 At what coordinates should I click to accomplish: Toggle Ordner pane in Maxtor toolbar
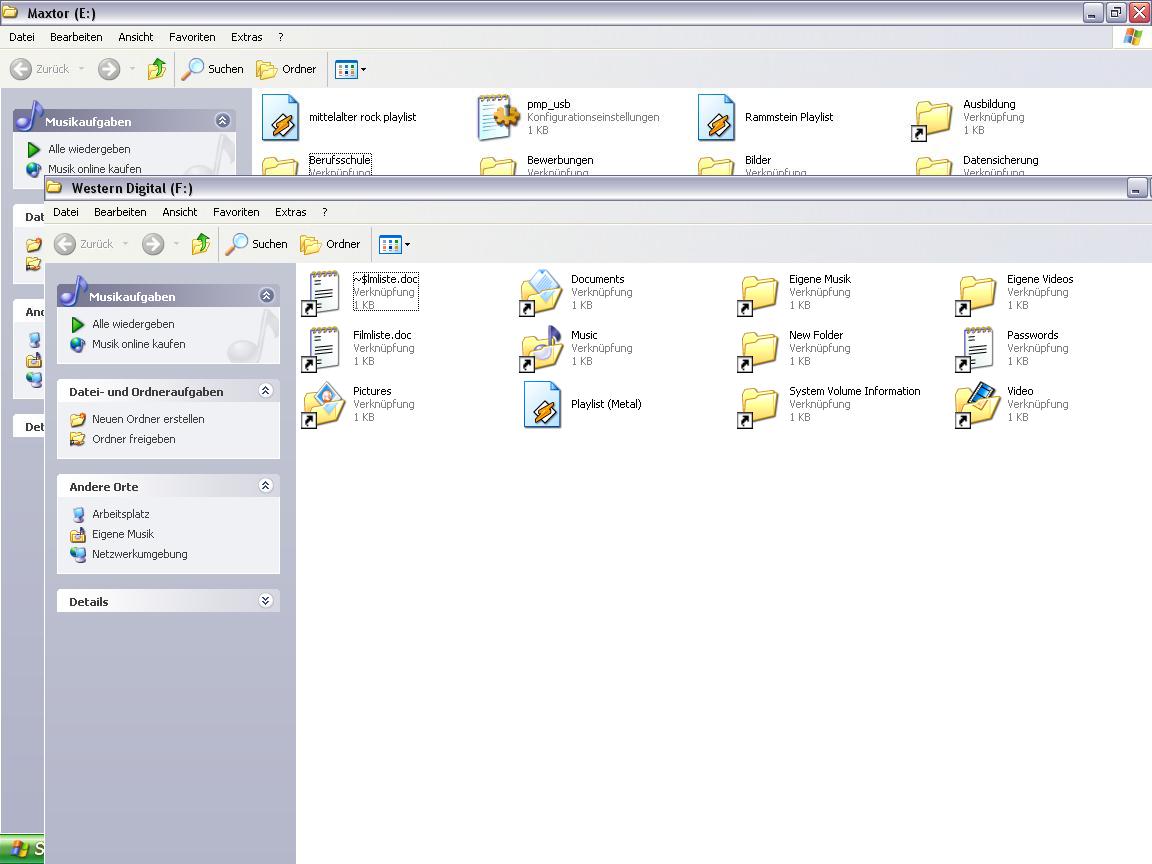click(287, 69)
